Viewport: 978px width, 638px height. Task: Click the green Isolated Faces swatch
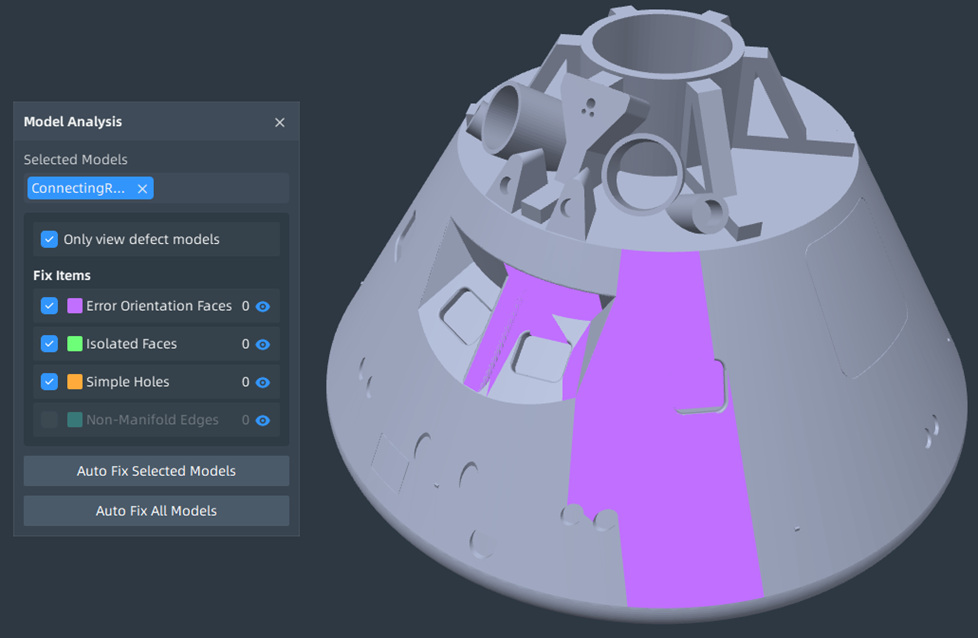click(75, 344)
